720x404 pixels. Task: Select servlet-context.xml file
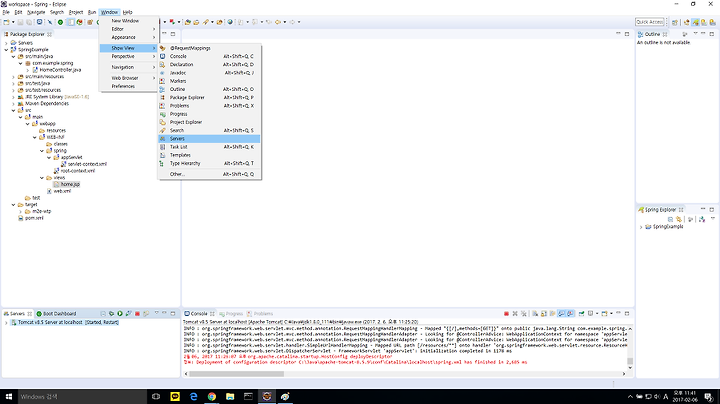(84, 164)
